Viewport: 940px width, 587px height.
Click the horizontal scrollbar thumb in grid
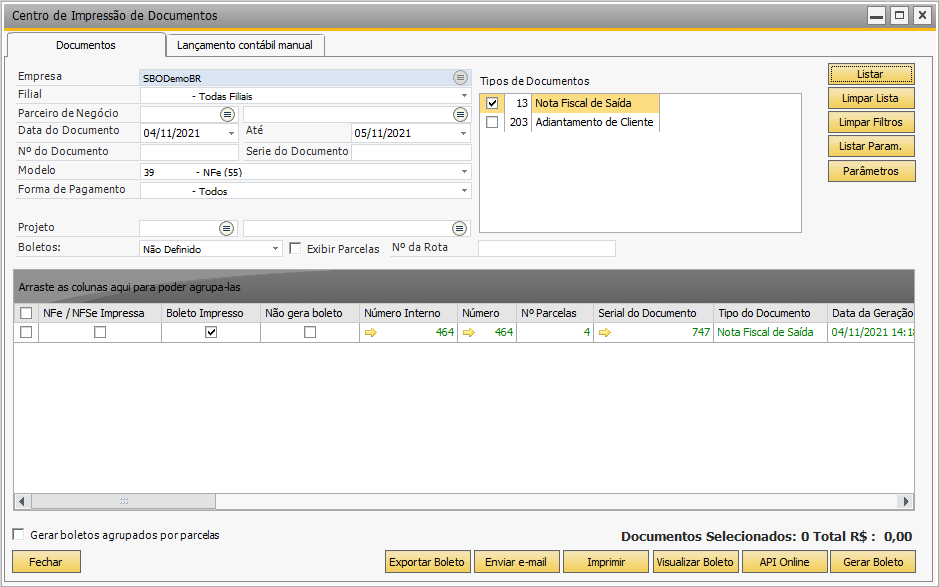click(x=123, y=501)
